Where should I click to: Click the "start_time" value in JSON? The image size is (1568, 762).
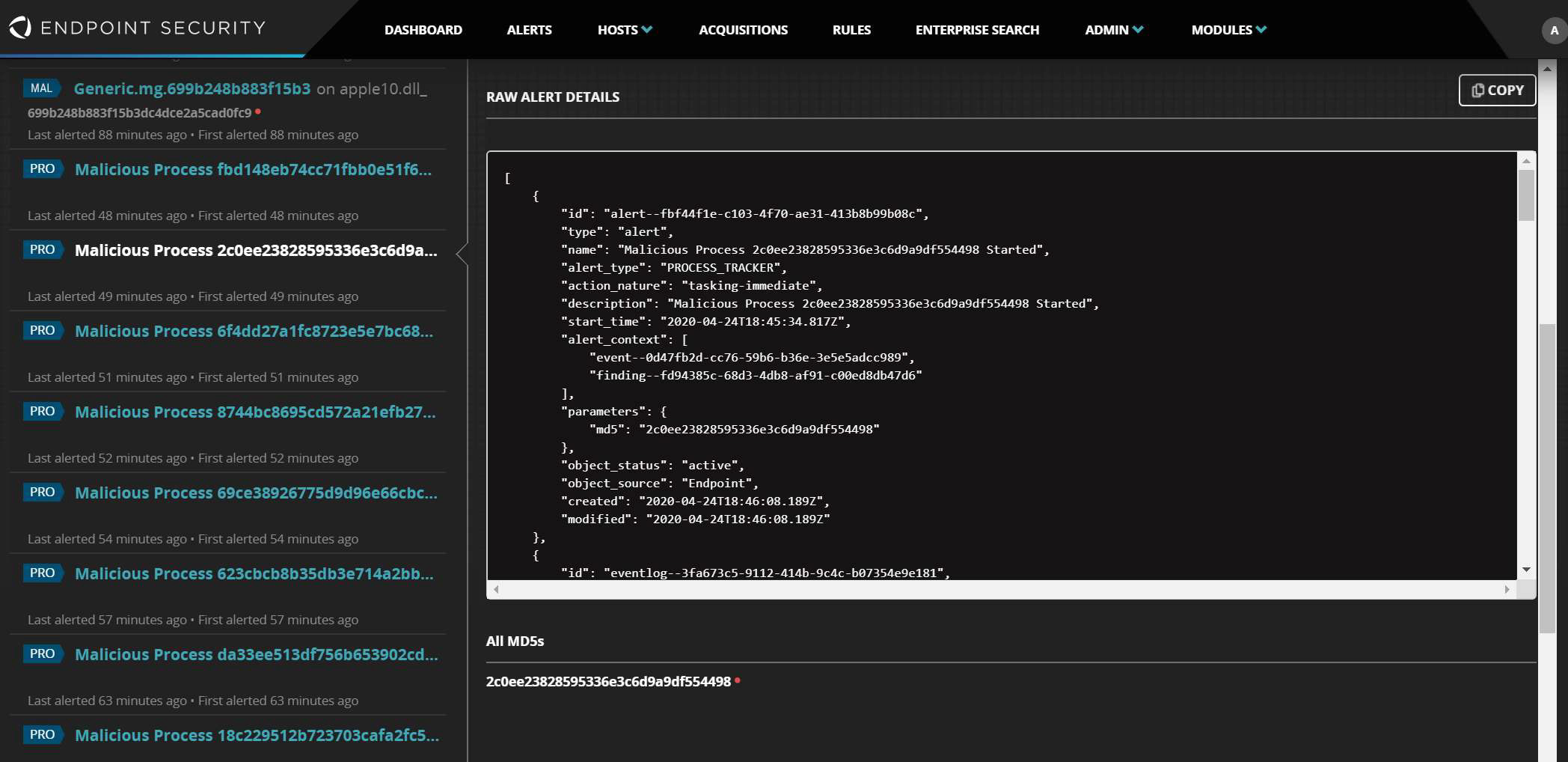click(x=752, y=322)
